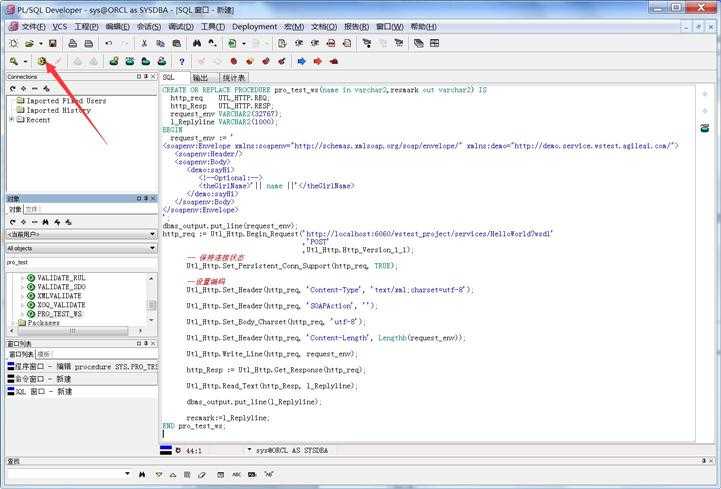Open the sys@ORCL AS SYSDBA connection dropdown
The height and width of the screenshot is (489, 721).
click(249, 450)
